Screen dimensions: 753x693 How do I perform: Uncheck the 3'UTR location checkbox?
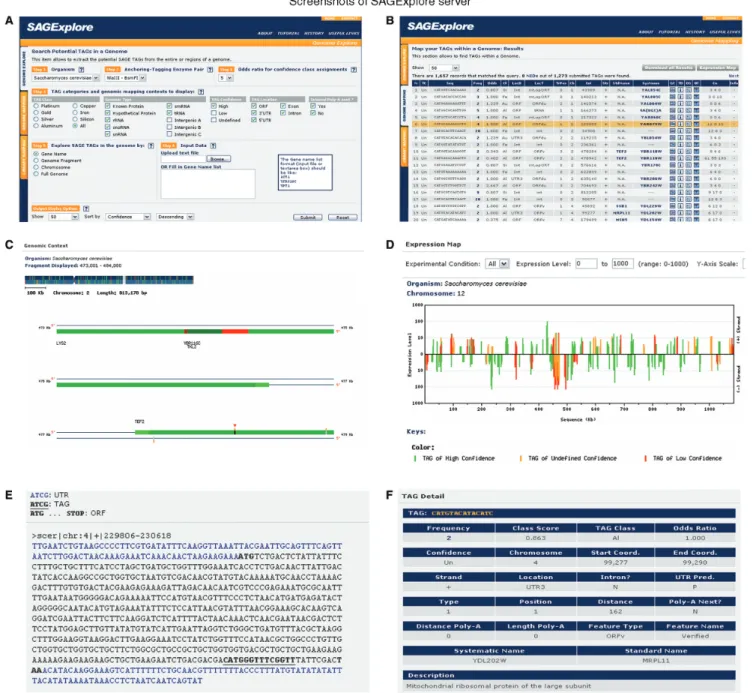point(254,113)
